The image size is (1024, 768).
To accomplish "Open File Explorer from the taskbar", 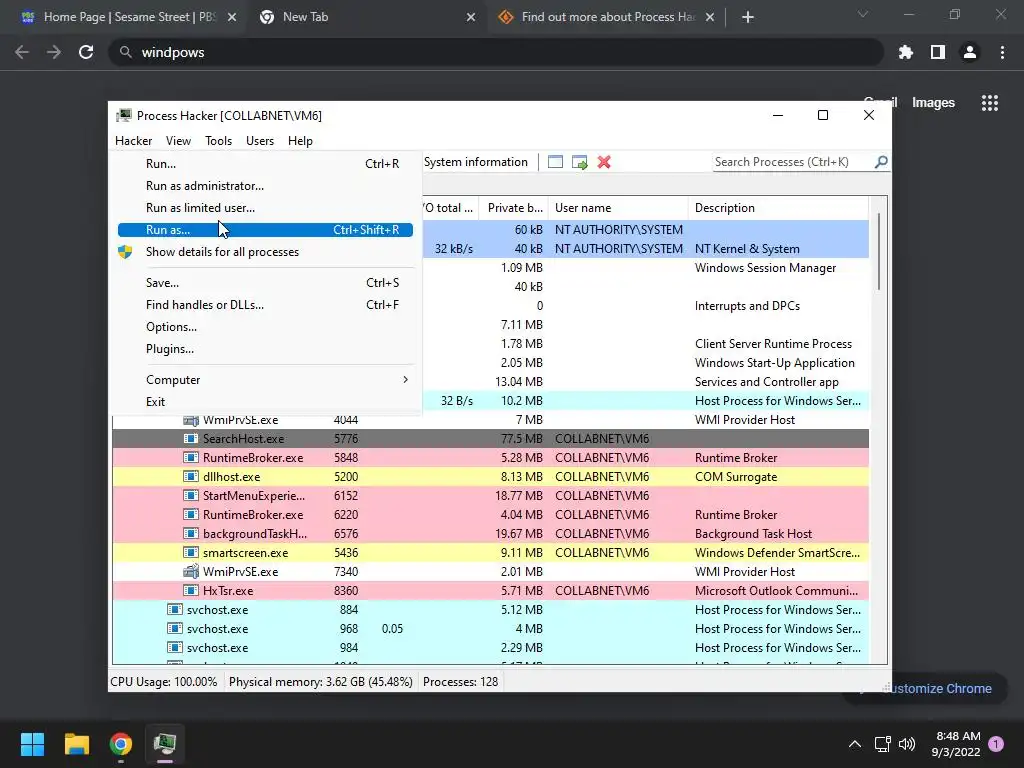I will coord(76,744).
